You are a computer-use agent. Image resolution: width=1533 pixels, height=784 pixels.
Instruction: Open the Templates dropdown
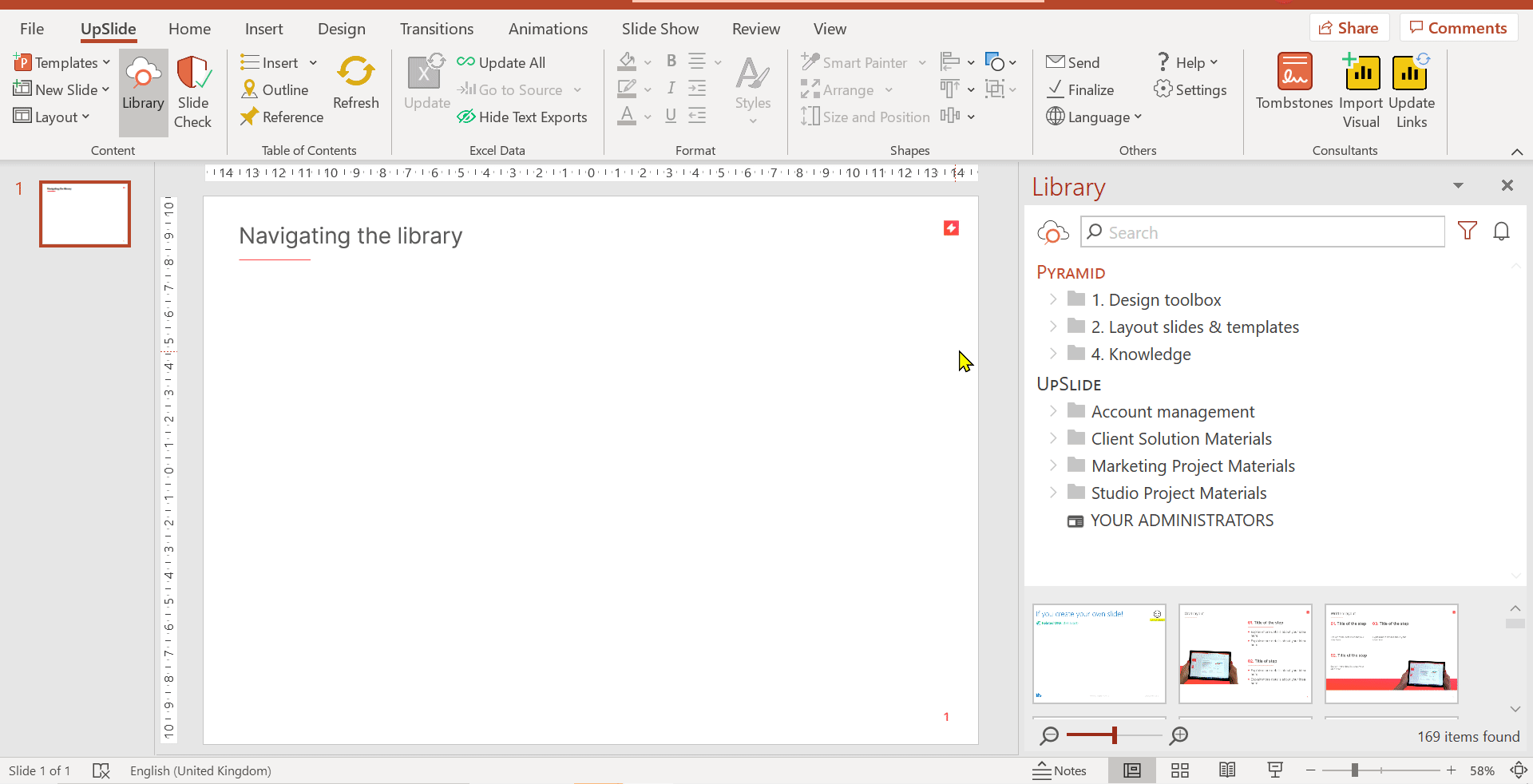coord(61,62)
